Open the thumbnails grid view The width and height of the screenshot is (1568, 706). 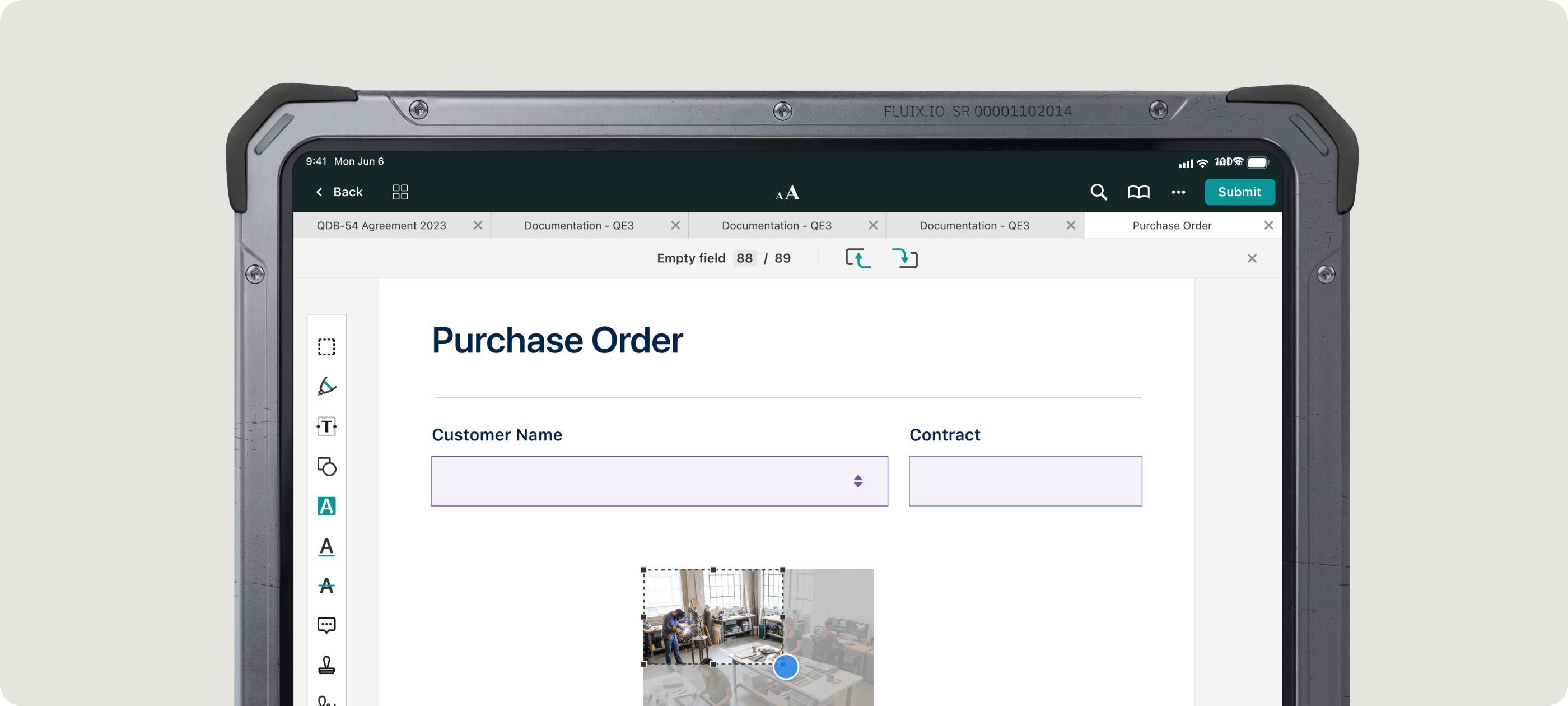tap(400, 192)
